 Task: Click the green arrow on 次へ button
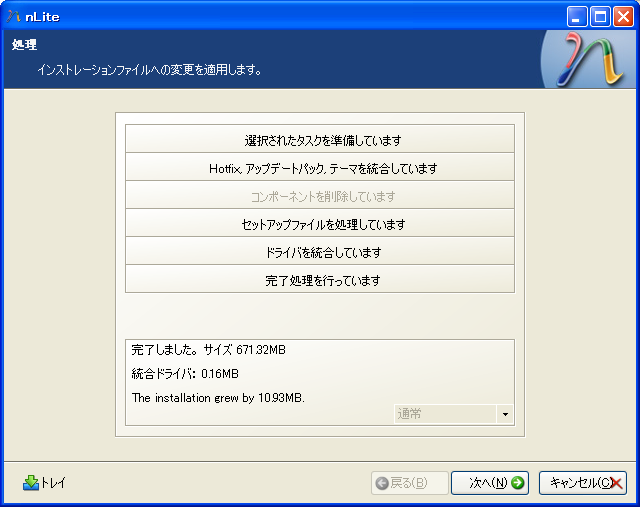tap(518, 483)
